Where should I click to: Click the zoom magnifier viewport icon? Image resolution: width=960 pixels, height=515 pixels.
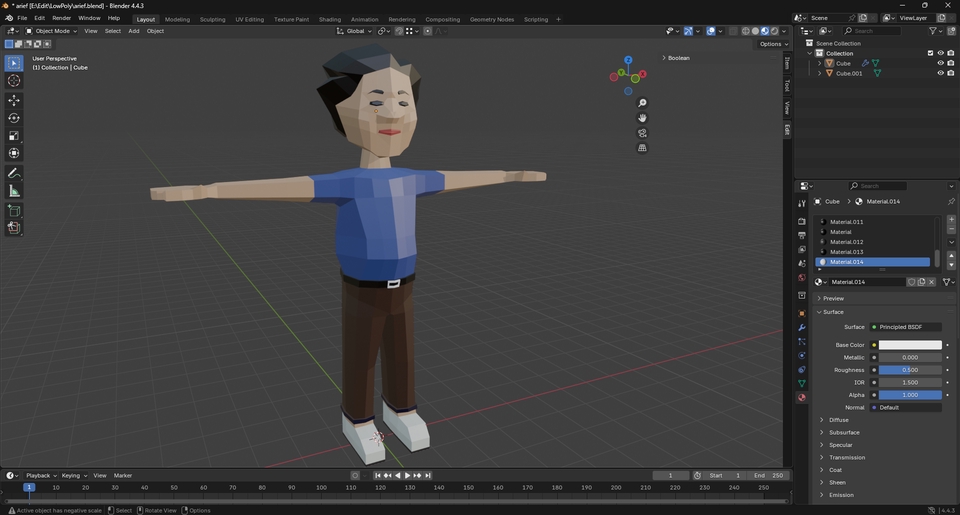(x=642, y=103)
